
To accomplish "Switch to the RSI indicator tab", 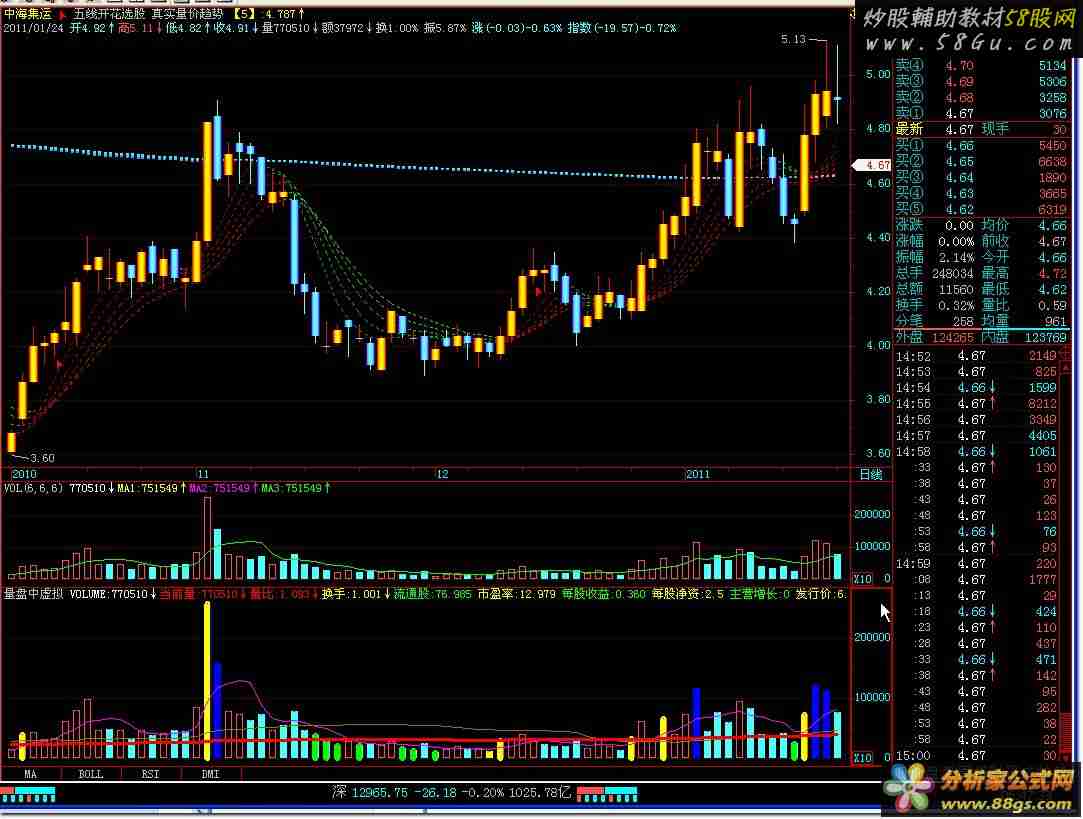I will pos(150,774).
